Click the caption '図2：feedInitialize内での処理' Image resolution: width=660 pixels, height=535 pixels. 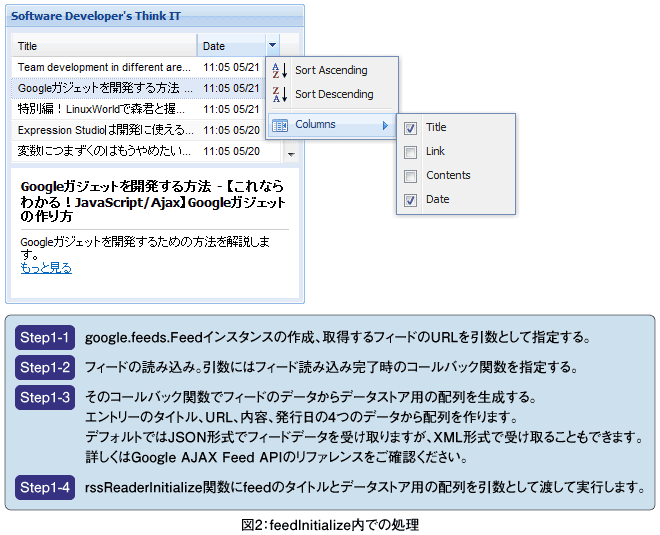(x=330, y=525)
